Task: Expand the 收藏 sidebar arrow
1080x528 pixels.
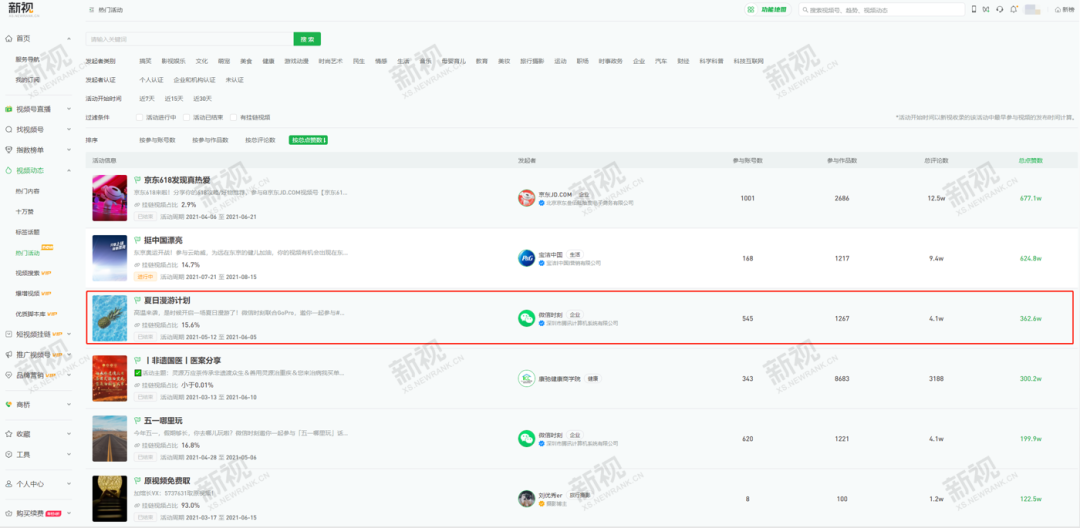Action: click(x=69, y=434)
